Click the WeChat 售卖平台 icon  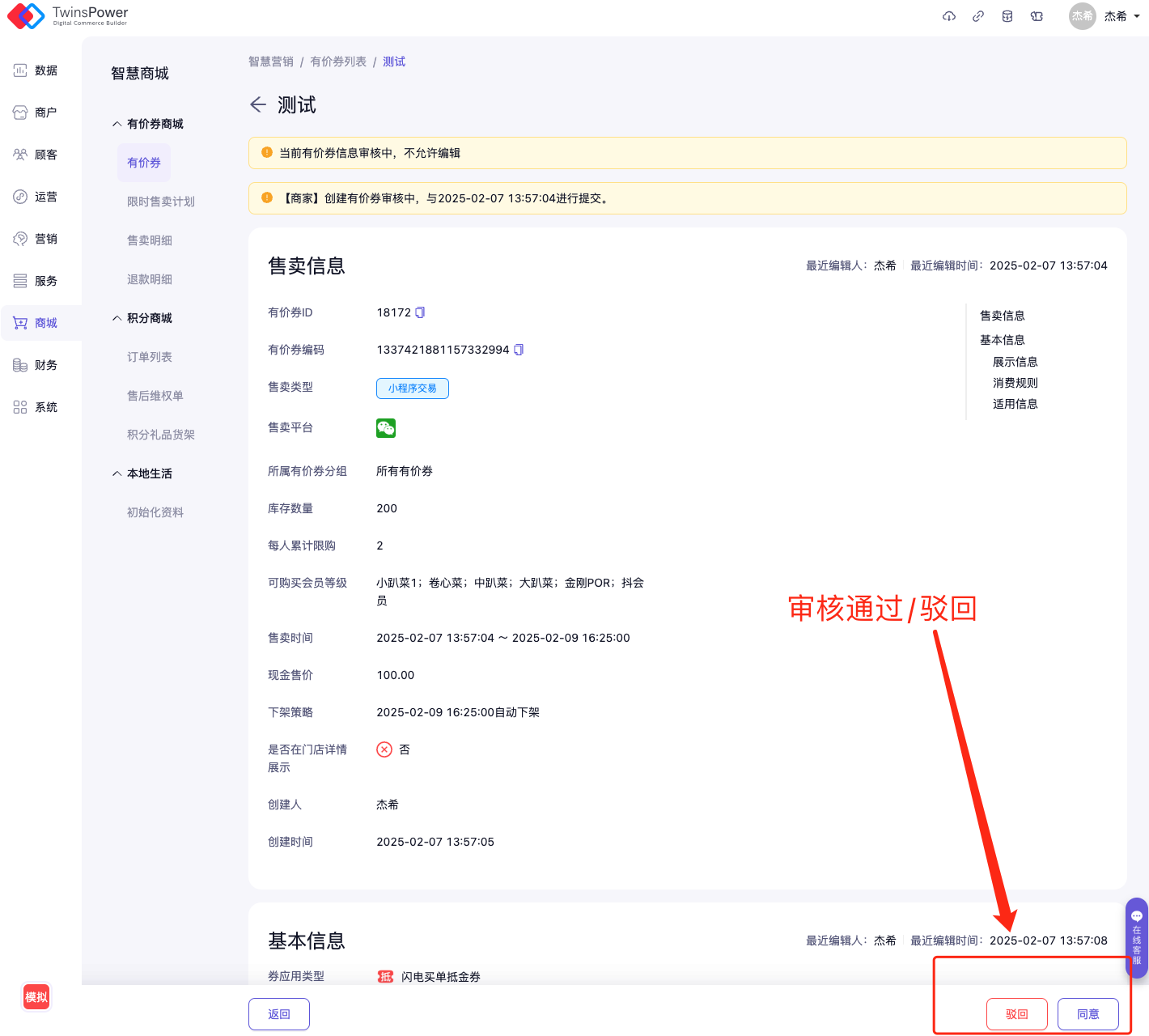386,428
